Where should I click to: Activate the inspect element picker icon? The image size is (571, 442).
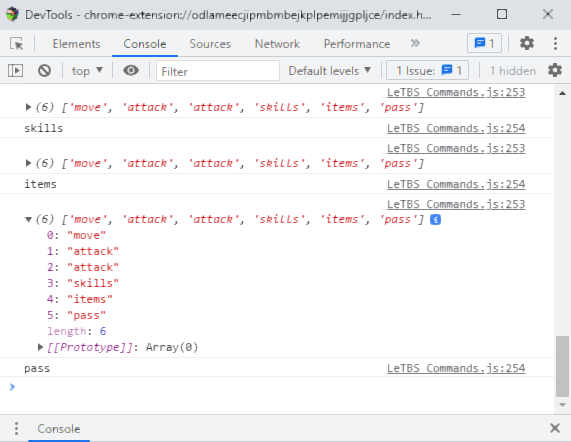click(x=16, y=44)
